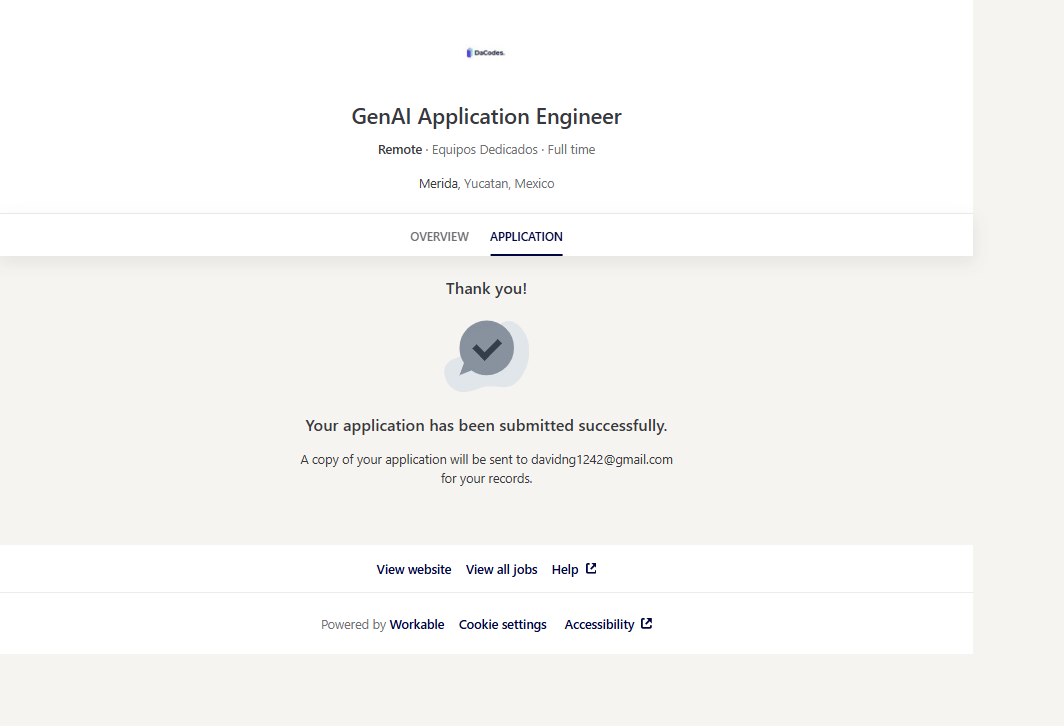Click the external link icon beside Accessibility
The width and height of the screenshot is (1064, 726).
pyautogui.click(x=647, y=624)
